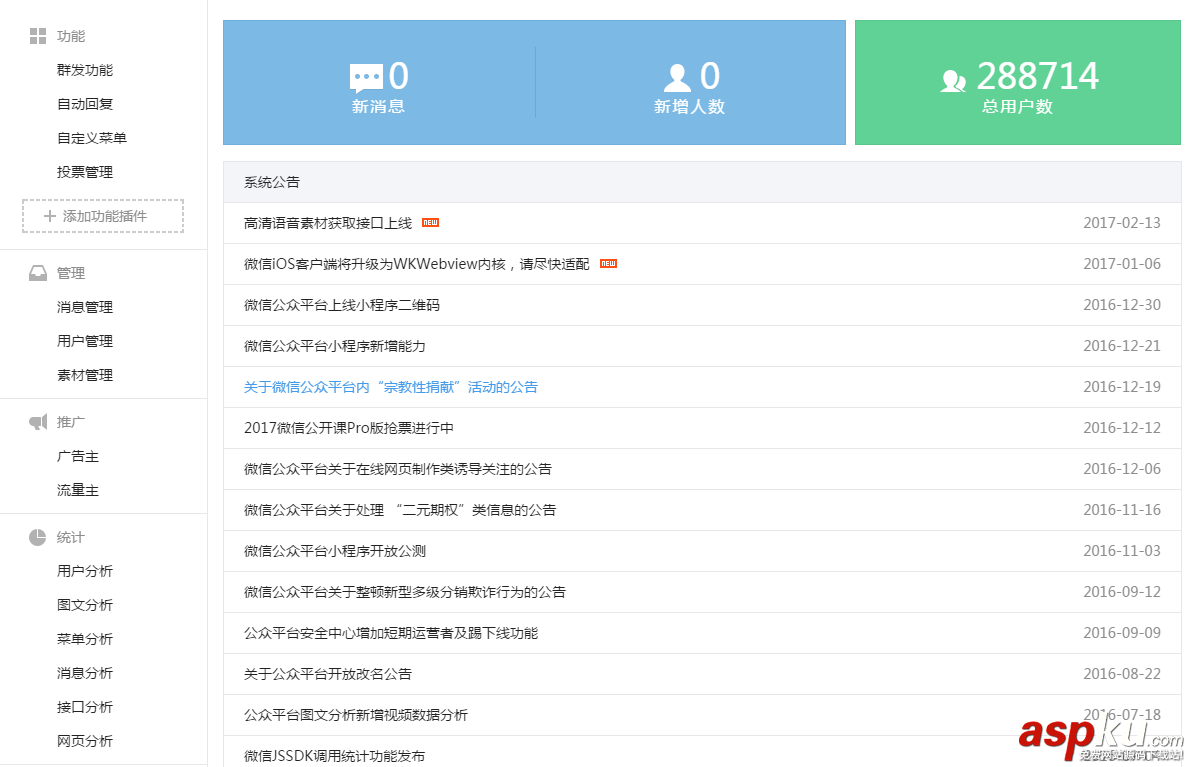This screenshot has height=767, width=1189.
Task: Open 广告主 under 推广
Action: (78, 457)
